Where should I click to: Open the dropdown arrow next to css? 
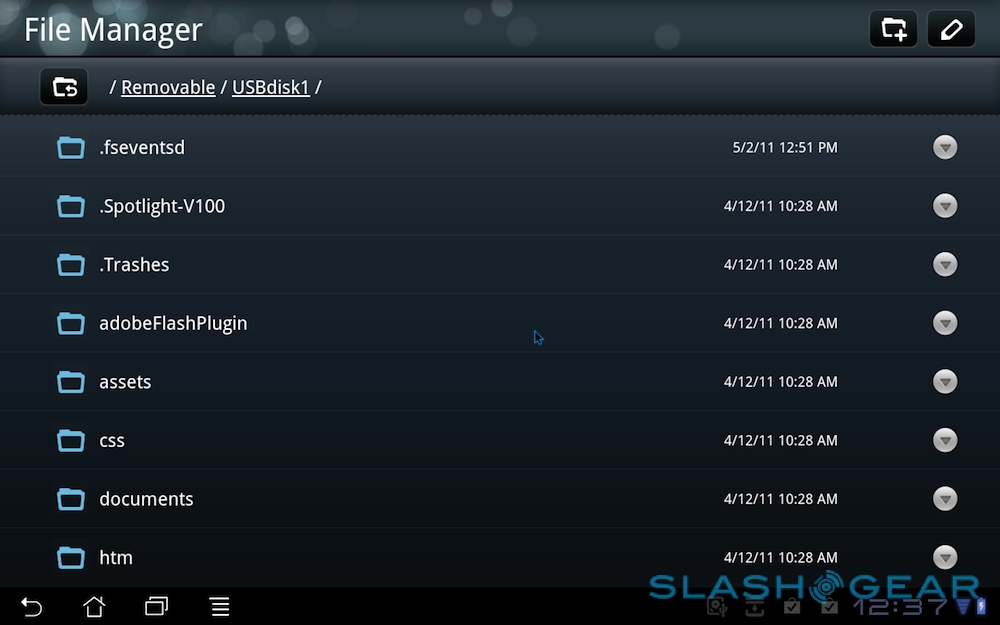pyautogui.click(x=945, y=440)
